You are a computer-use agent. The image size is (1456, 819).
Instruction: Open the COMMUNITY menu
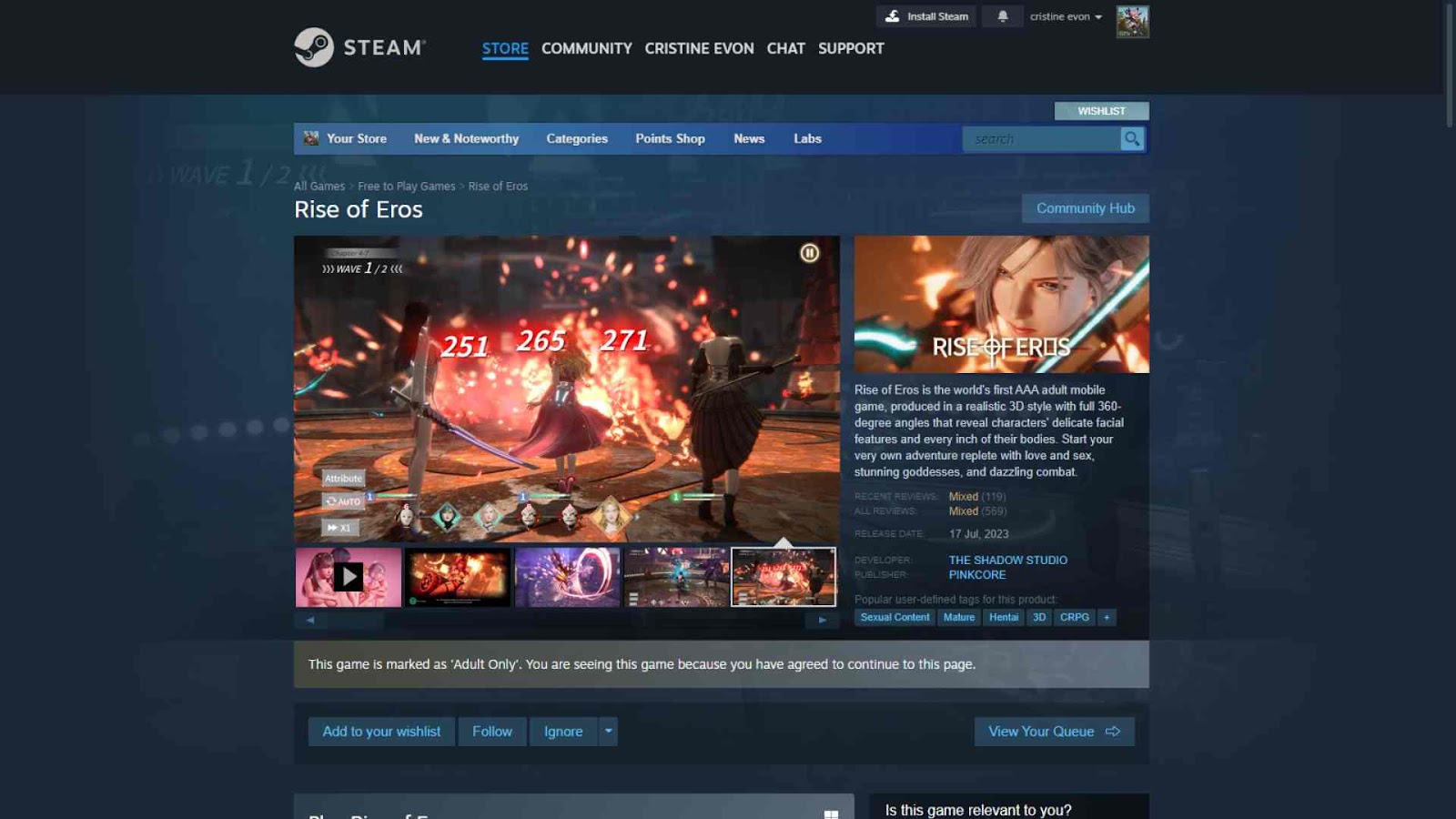point(587,48)
